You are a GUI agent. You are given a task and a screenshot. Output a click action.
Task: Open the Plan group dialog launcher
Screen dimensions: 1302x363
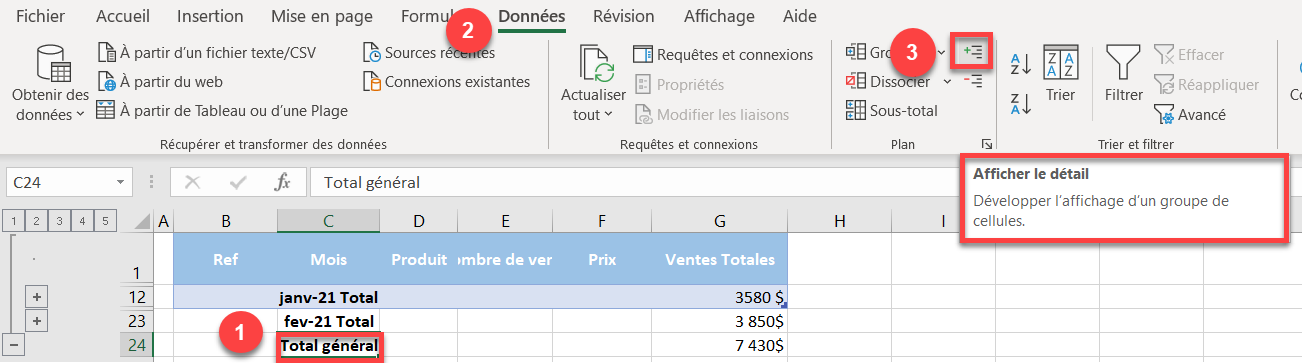click(x=987, y=144)
